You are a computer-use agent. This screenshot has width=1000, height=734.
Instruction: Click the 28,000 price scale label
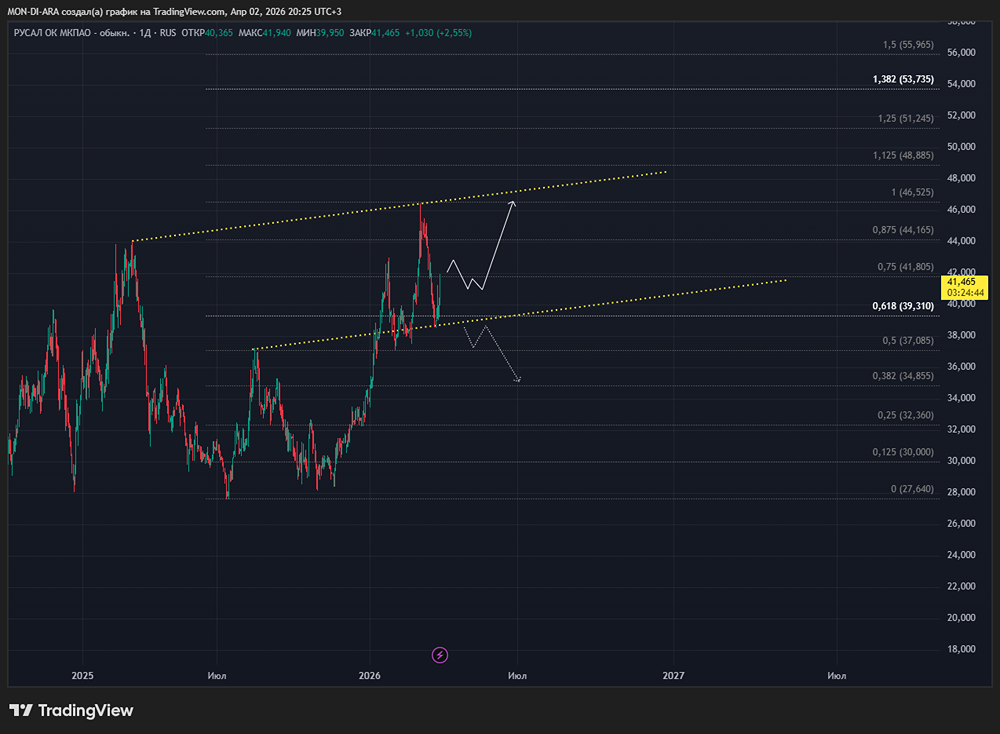coord(961,492)
